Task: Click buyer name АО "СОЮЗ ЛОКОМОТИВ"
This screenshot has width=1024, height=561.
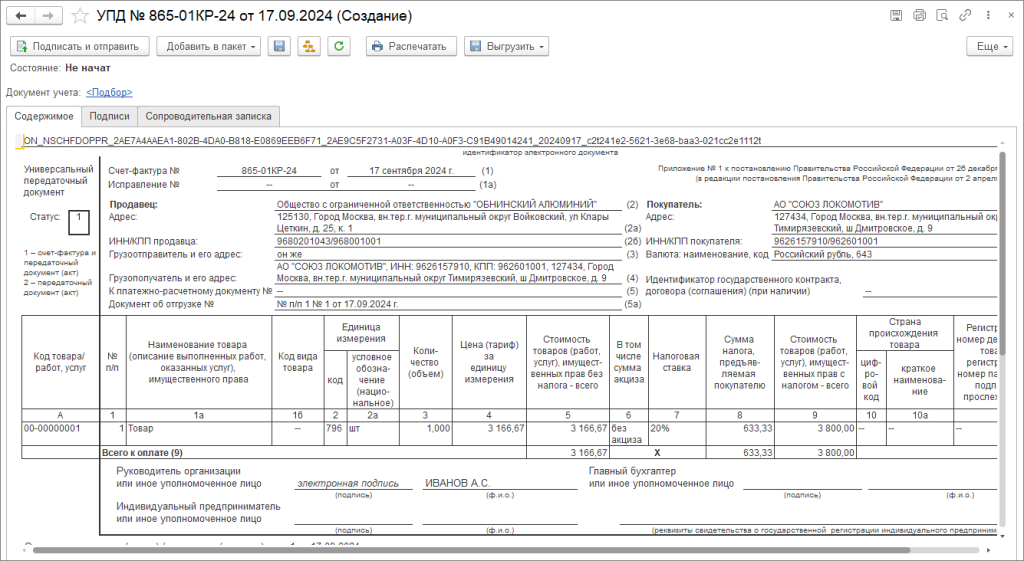Action: pos(828,204)
